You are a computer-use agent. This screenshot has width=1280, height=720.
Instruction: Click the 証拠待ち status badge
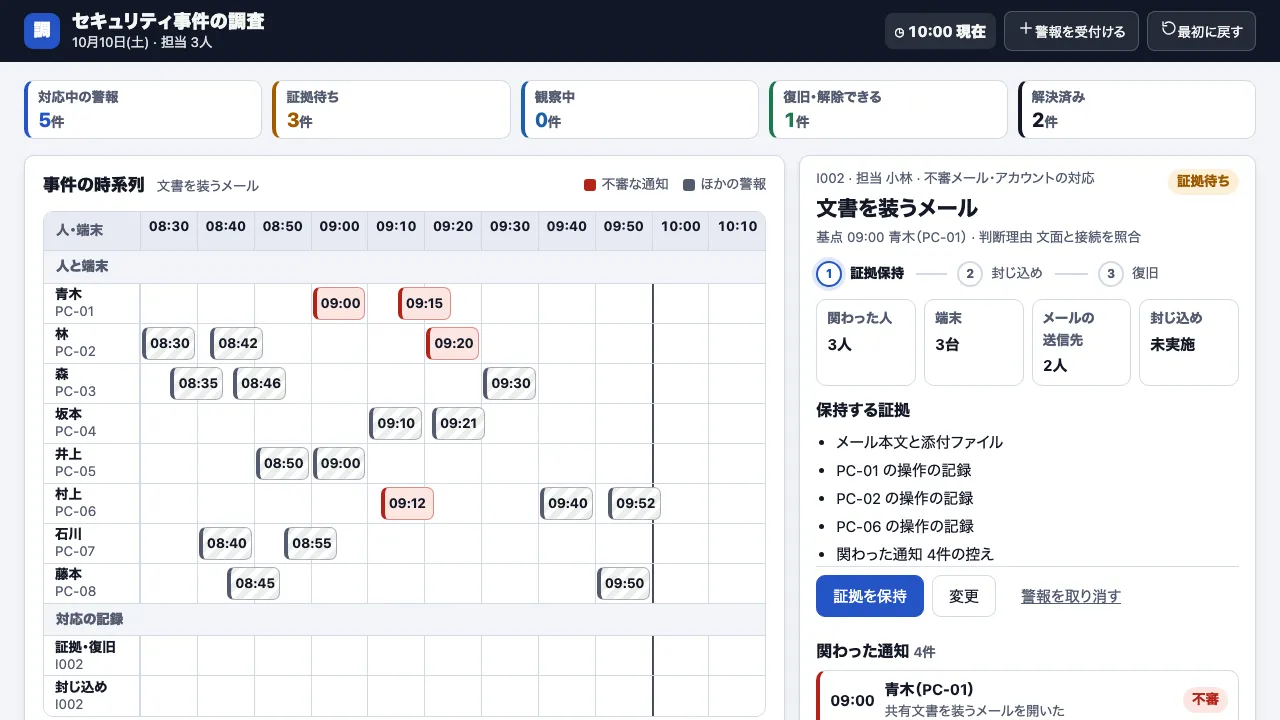click(x=1203, y=182)
